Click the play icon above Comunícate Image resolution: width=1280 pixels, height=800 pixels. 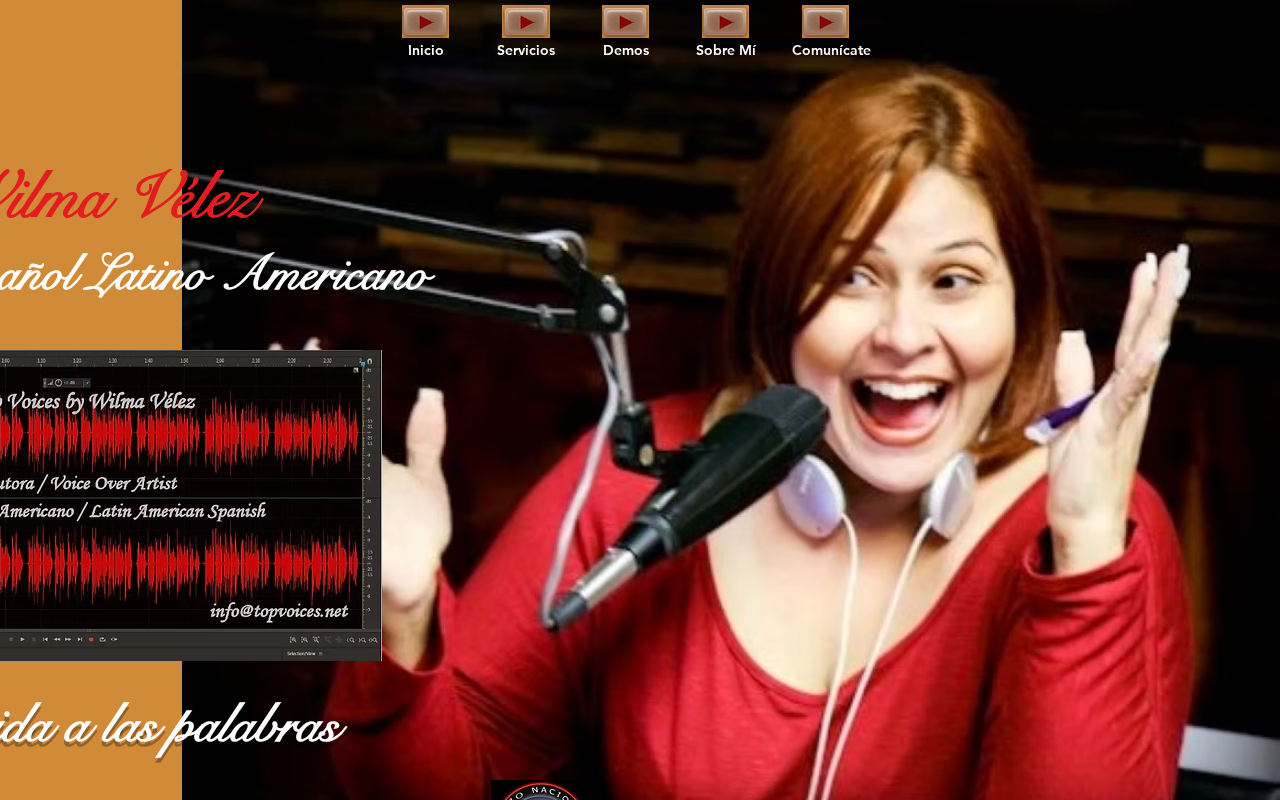(x=826, y=21)
